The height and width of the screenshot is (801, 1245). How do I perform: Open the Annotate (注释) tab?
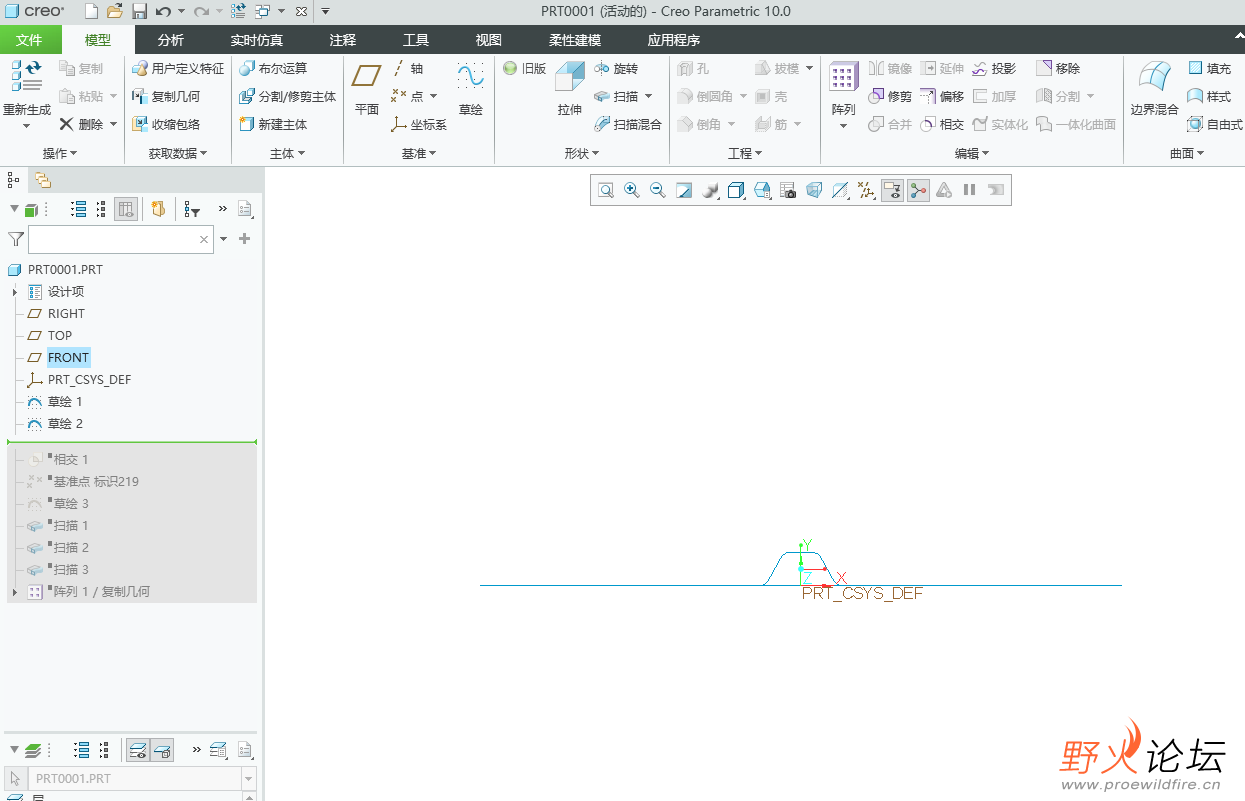(x=343, y=40)
